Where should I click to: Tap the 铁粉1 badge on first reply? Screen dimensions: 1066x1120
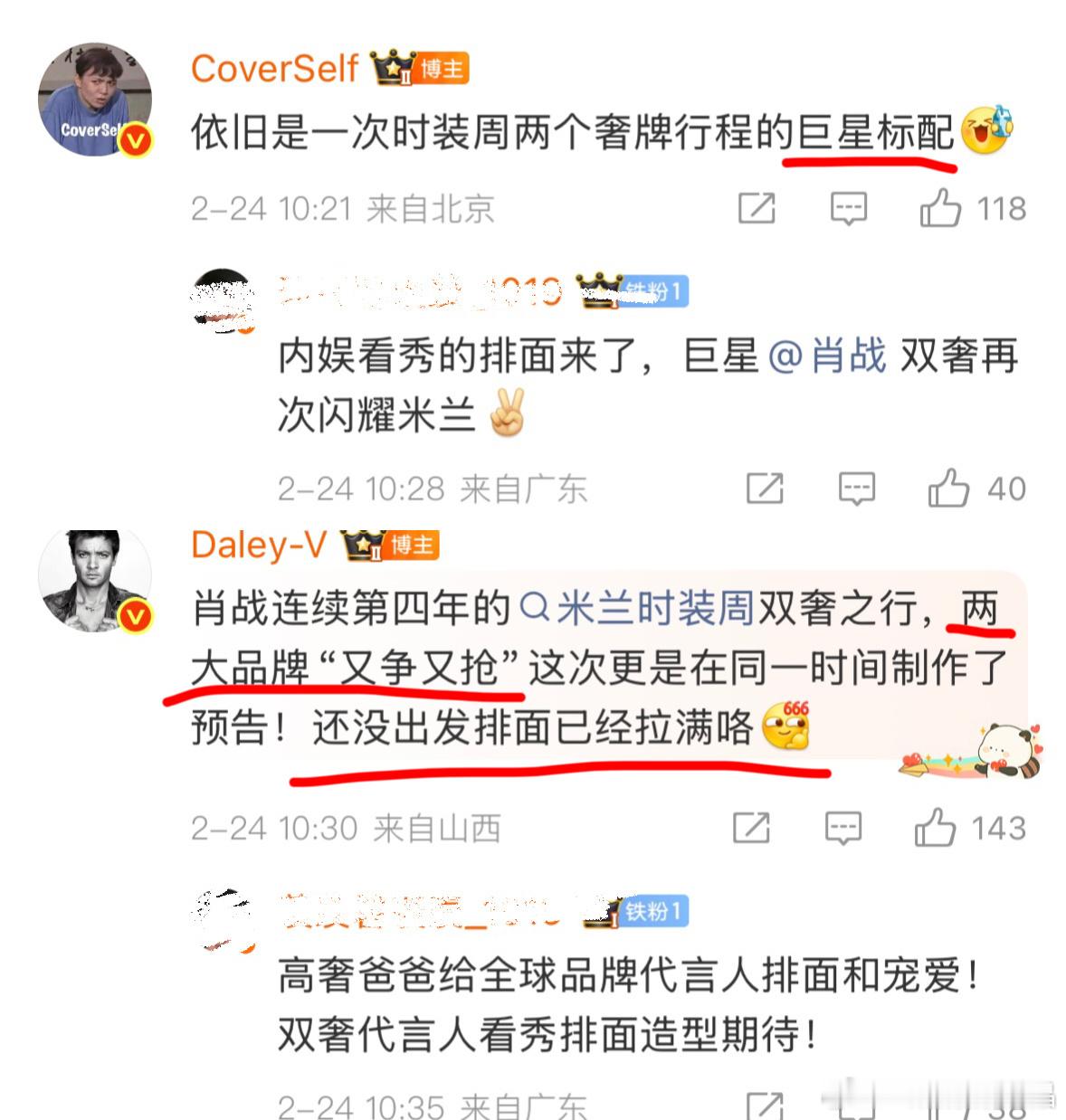pyautogui.click(x=653, y=291)
